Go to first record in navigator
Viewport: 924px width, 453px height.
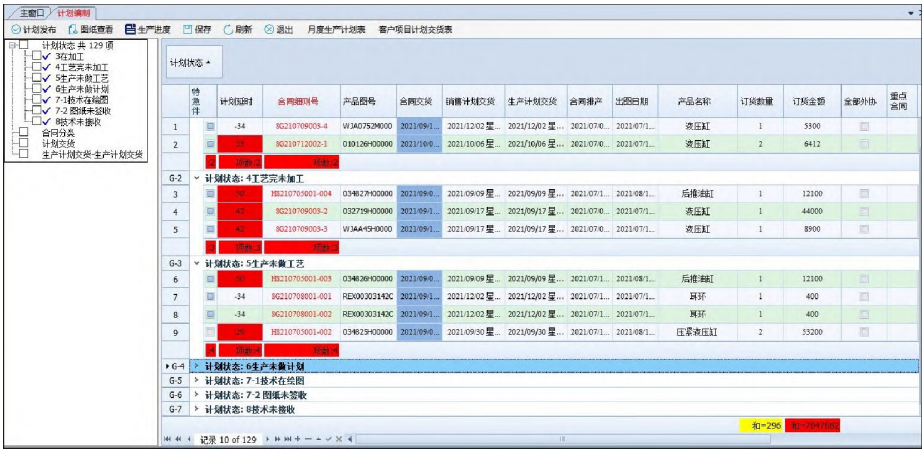point(168,439)
